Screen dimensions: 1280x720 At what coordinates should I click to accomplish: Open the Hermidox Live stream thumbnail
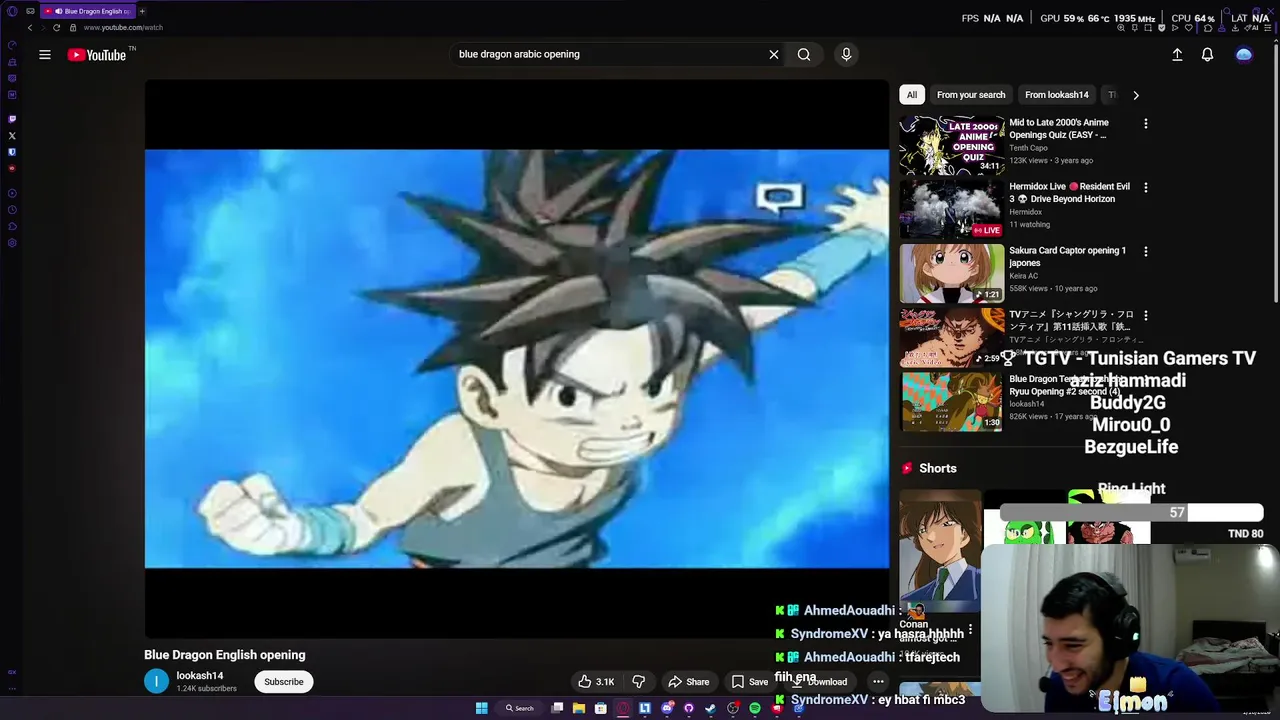(951, 209)
